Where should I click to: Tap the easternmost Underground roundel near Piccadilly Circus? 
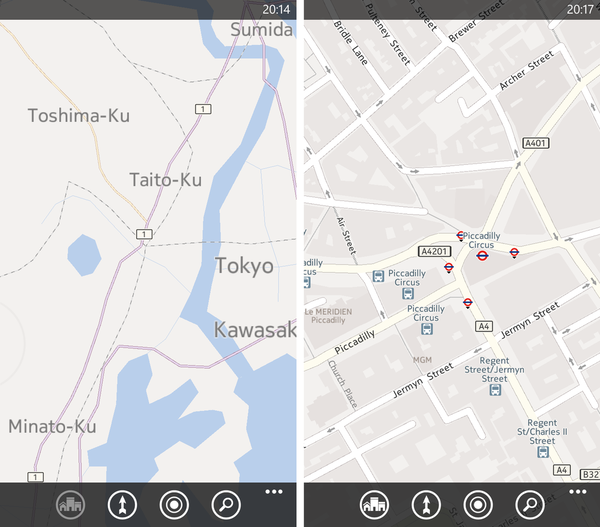(x=514, y=253)
